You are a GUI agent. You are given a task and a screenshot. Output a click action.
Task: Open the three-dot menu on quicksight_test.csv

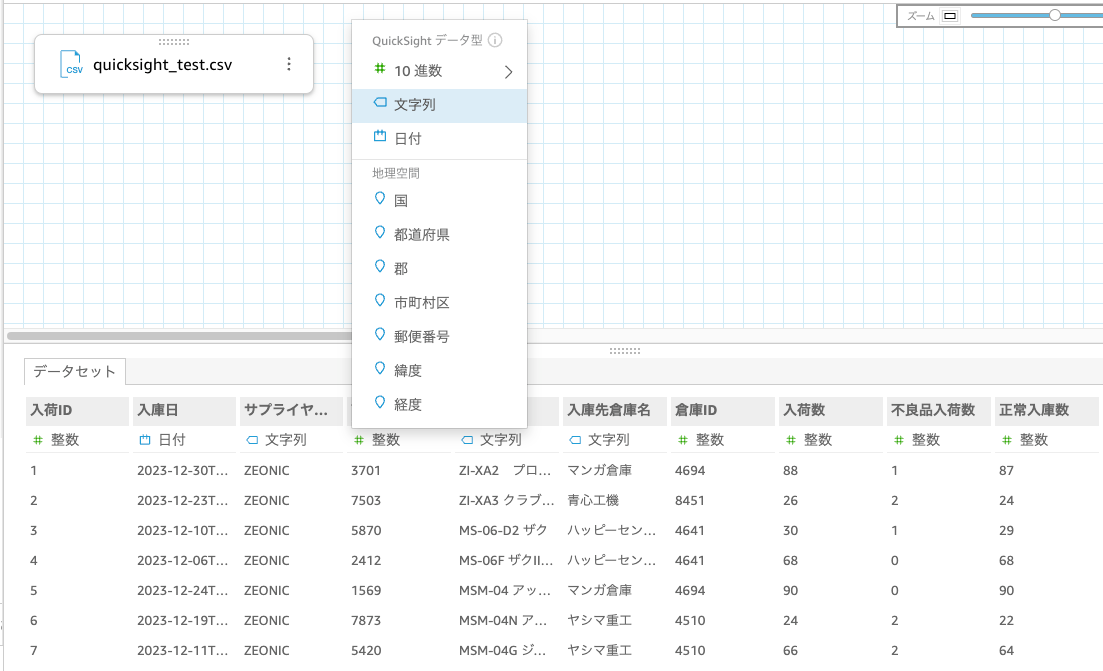coord(289,63)
